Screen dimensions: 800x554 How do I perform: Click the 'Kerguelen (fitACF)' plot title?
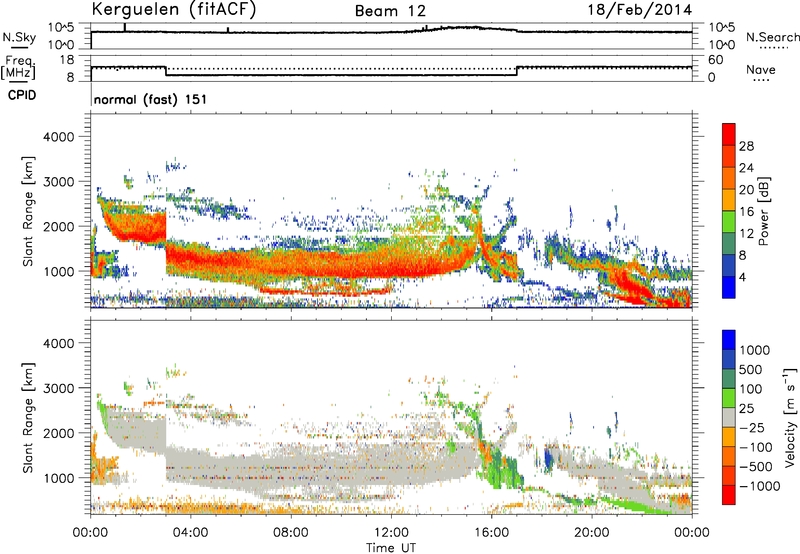(173, 10)
